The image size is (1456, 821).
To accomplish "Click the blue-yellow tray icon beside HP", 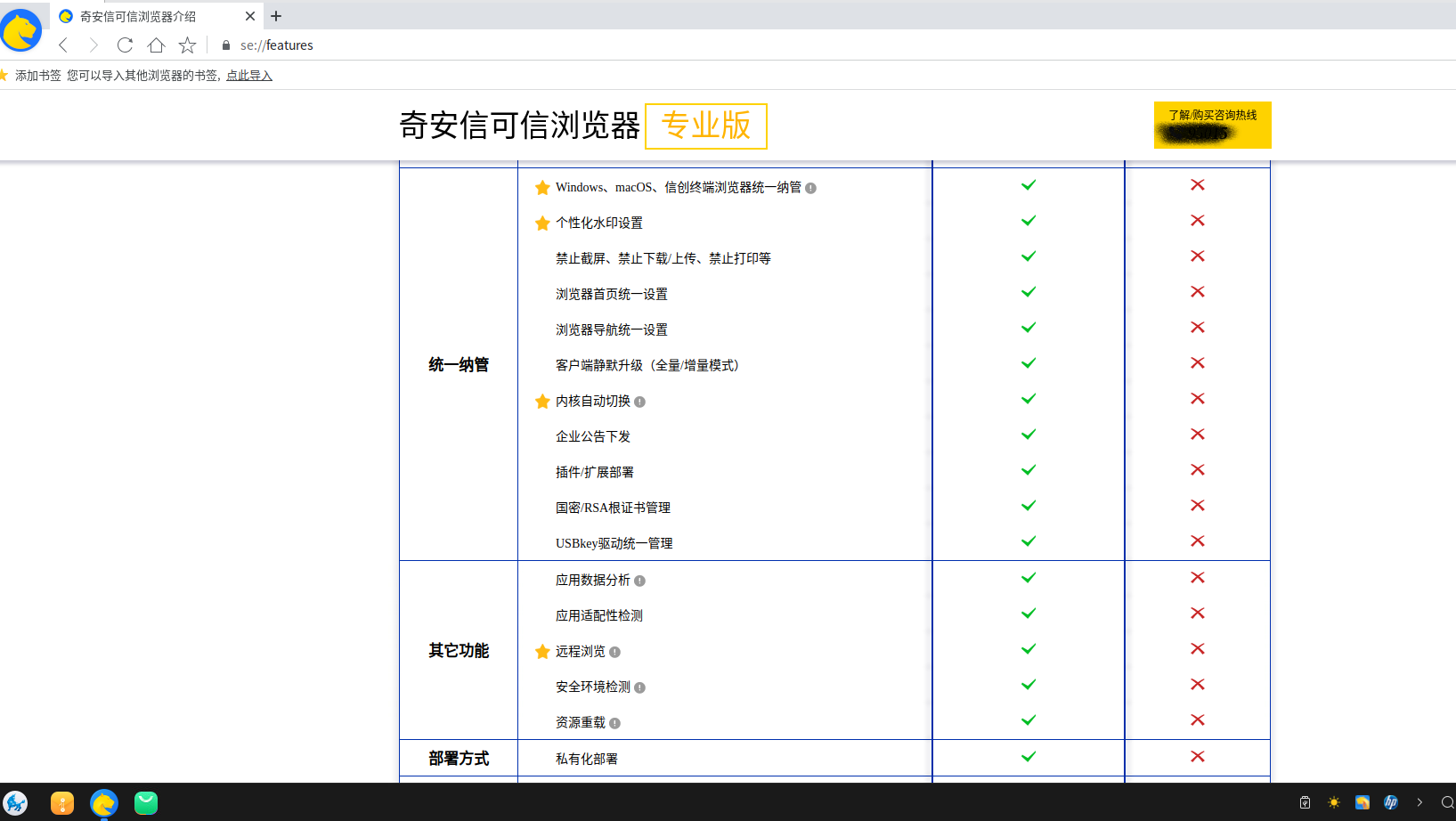I will pyautogui.click(x=1362, y=802).
